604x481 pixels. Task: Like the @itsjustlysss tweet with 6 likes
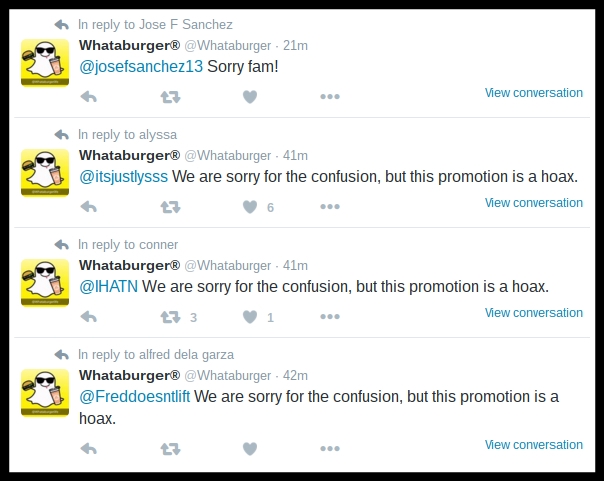coord(250,207)
